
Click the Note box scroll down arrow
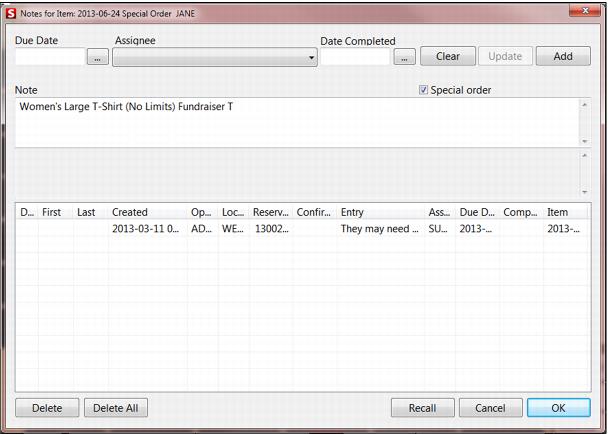(585, 141)
